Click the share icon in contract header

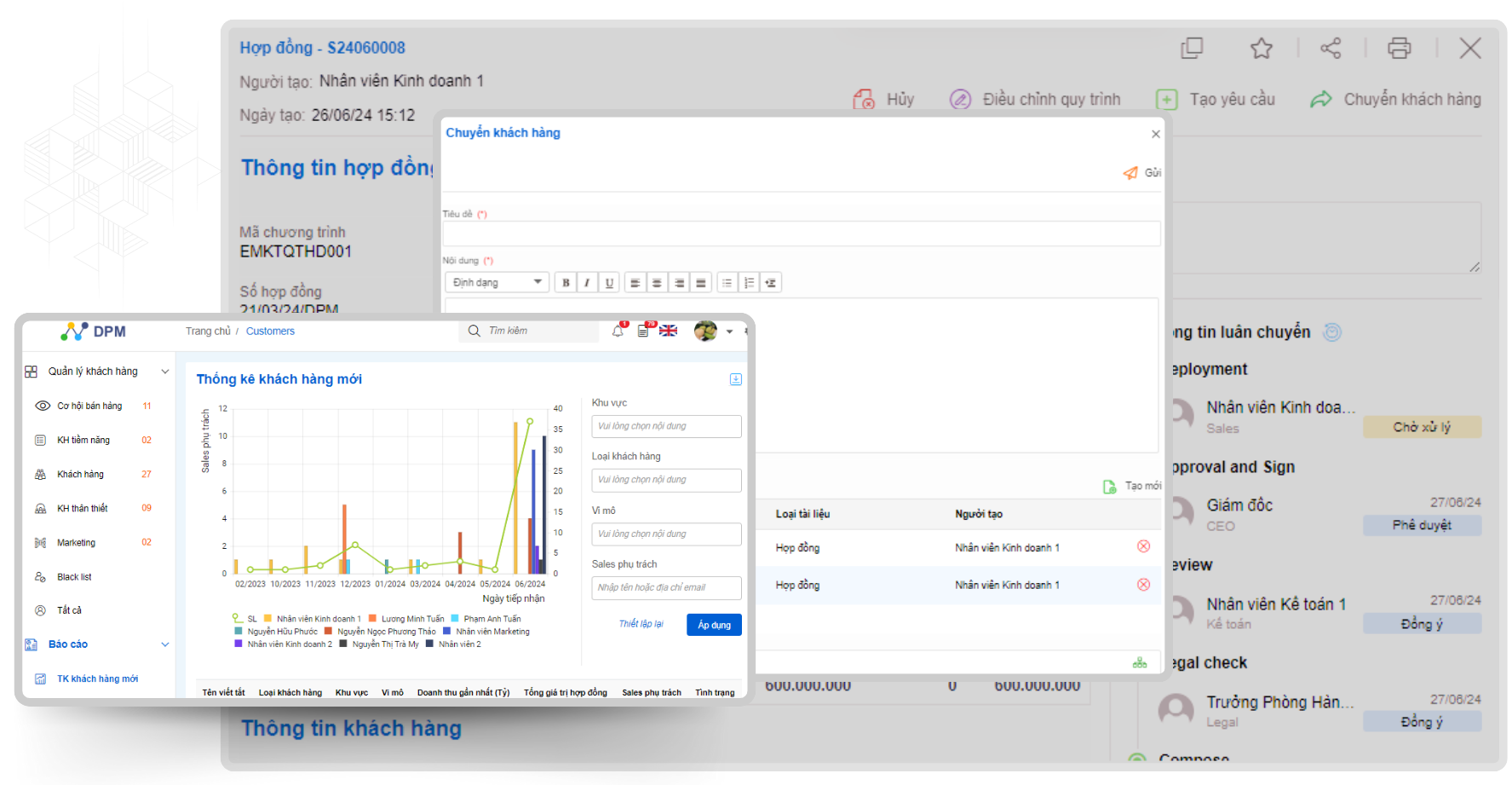tap(1331, 49)
